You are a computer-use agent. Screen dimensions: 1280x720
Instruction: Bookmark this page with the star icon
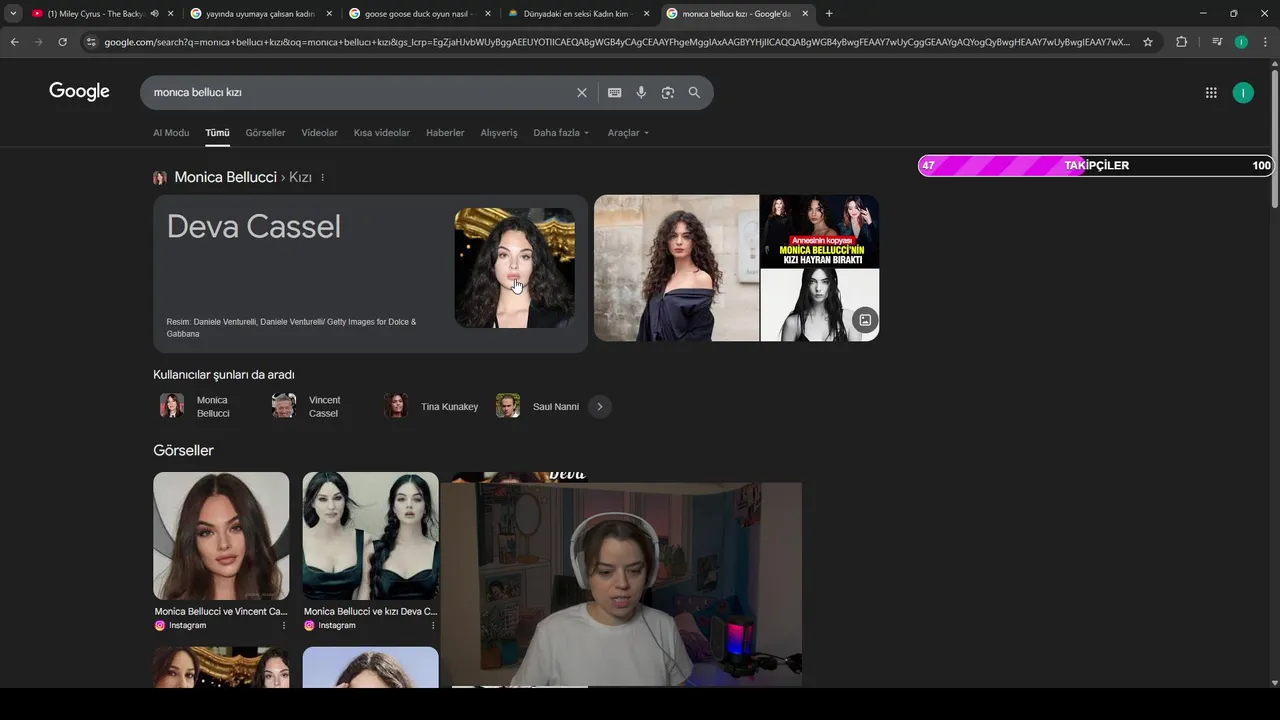(1148, 42)
